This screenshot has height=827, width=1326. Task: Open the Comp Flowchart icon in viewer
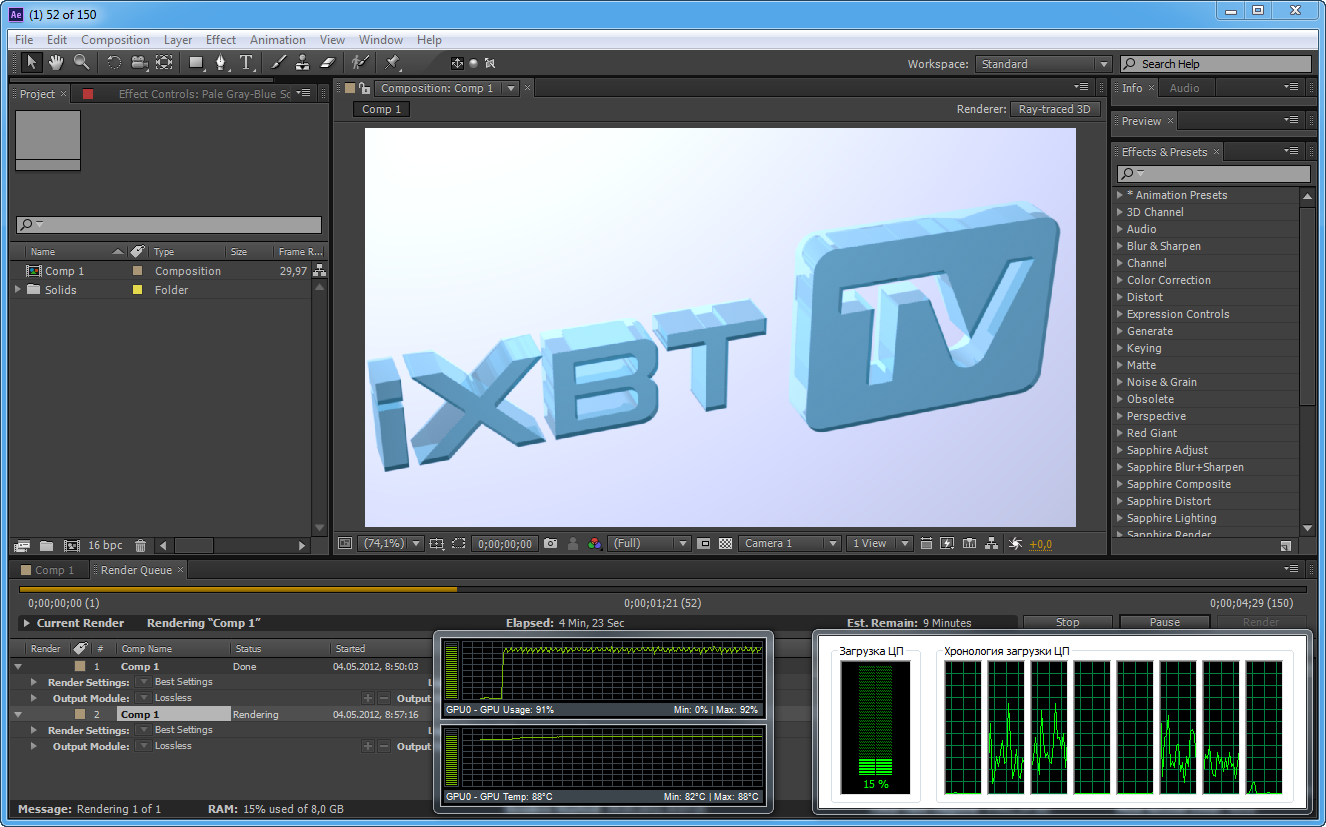tap(991, 544)
